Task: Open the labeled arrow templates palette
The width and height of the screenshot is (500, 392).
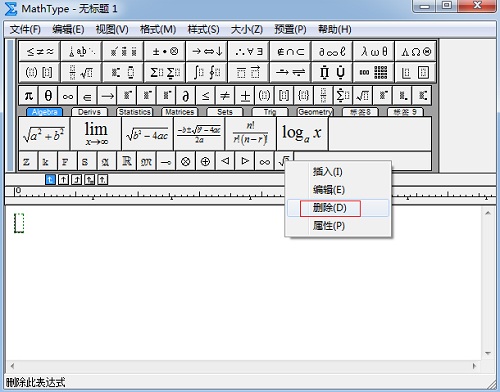Action: [290, 72]
